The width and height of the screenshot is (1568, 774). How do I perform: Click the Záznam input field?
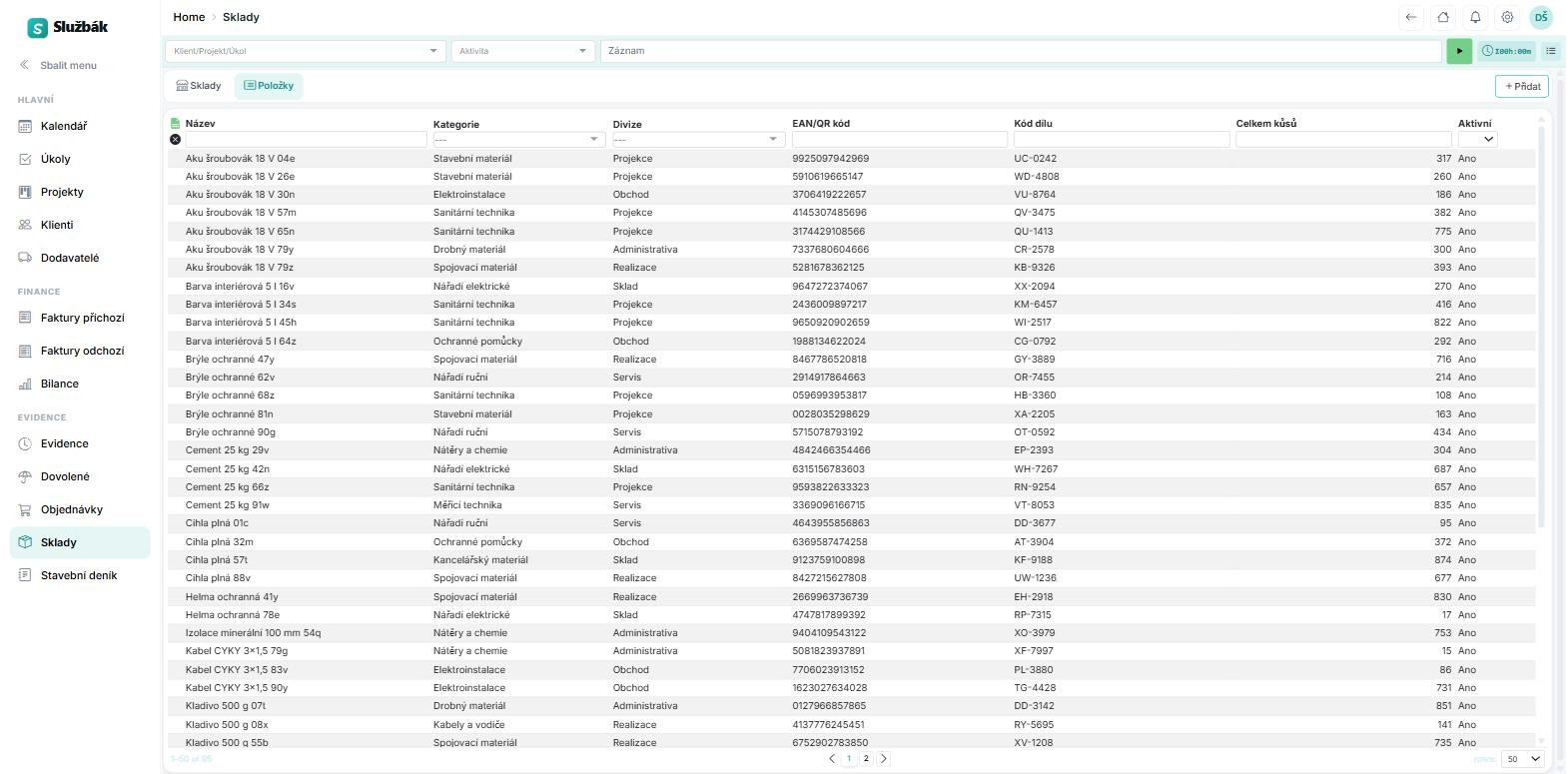pos(1021,51)
